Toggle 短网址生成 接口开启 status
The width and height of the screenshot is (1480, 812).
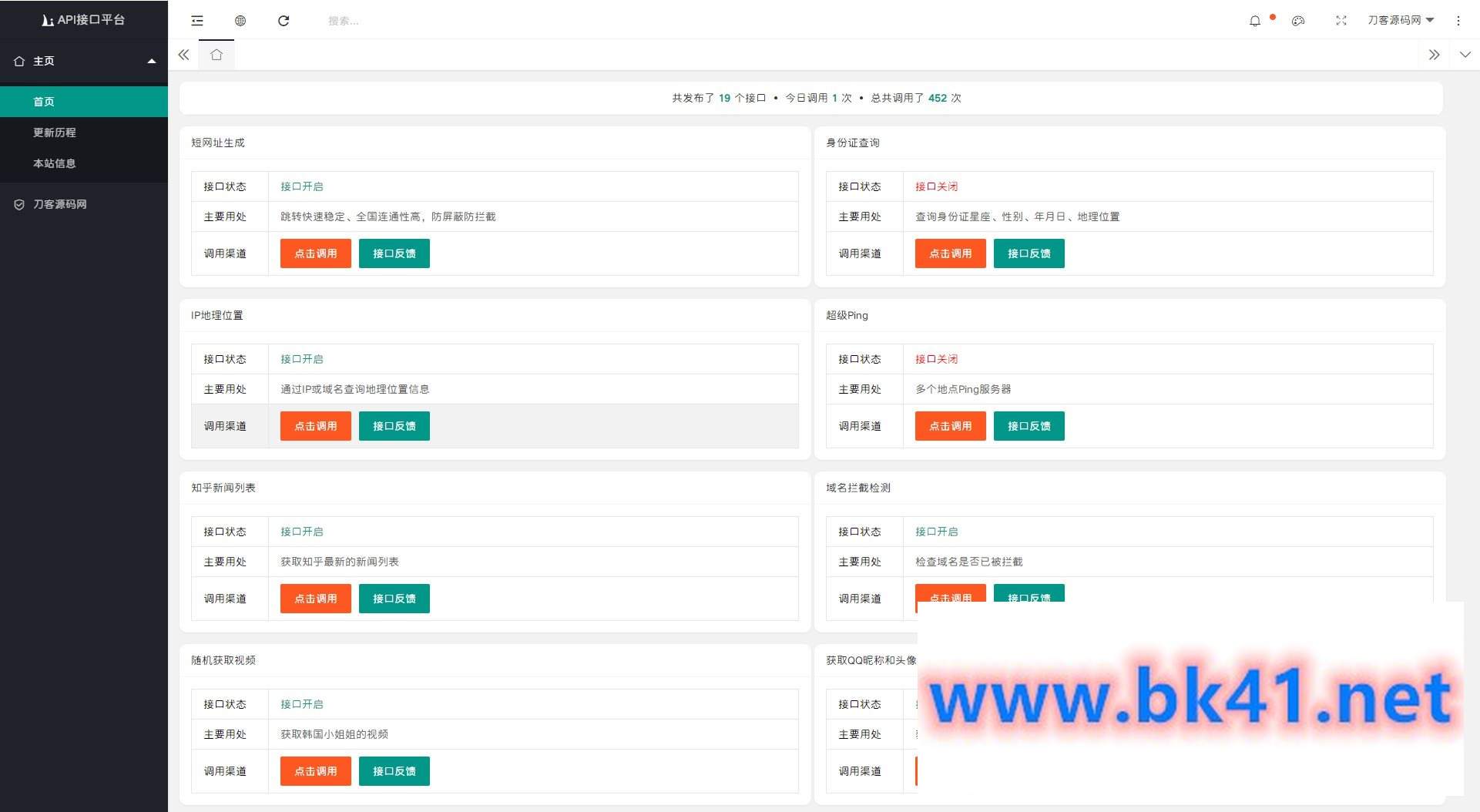[301, 186]
